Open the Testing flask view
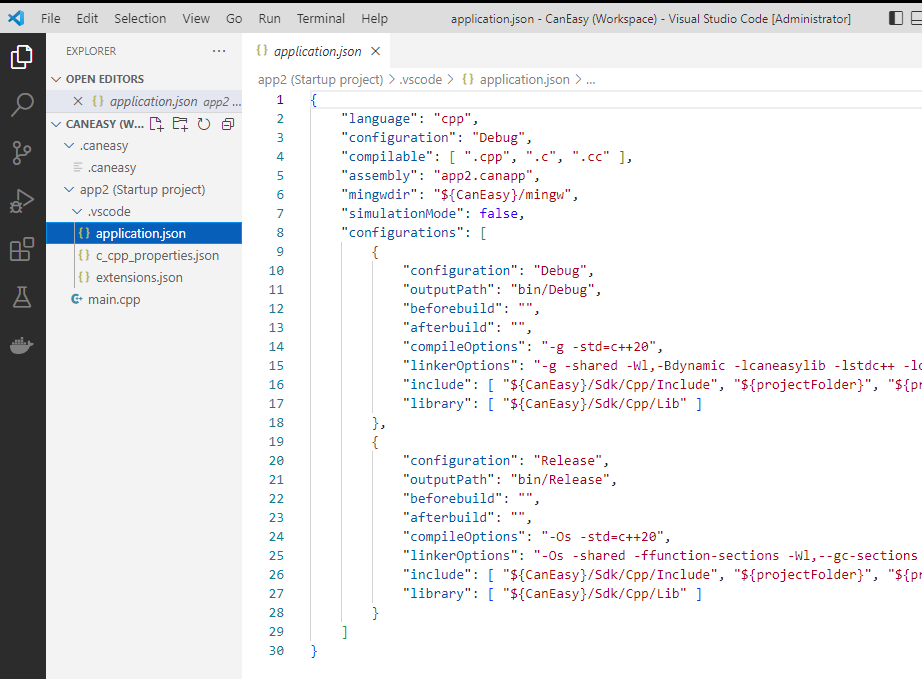Image resolution: width=922 pixels, height=679 pixels. pos(22,297)
